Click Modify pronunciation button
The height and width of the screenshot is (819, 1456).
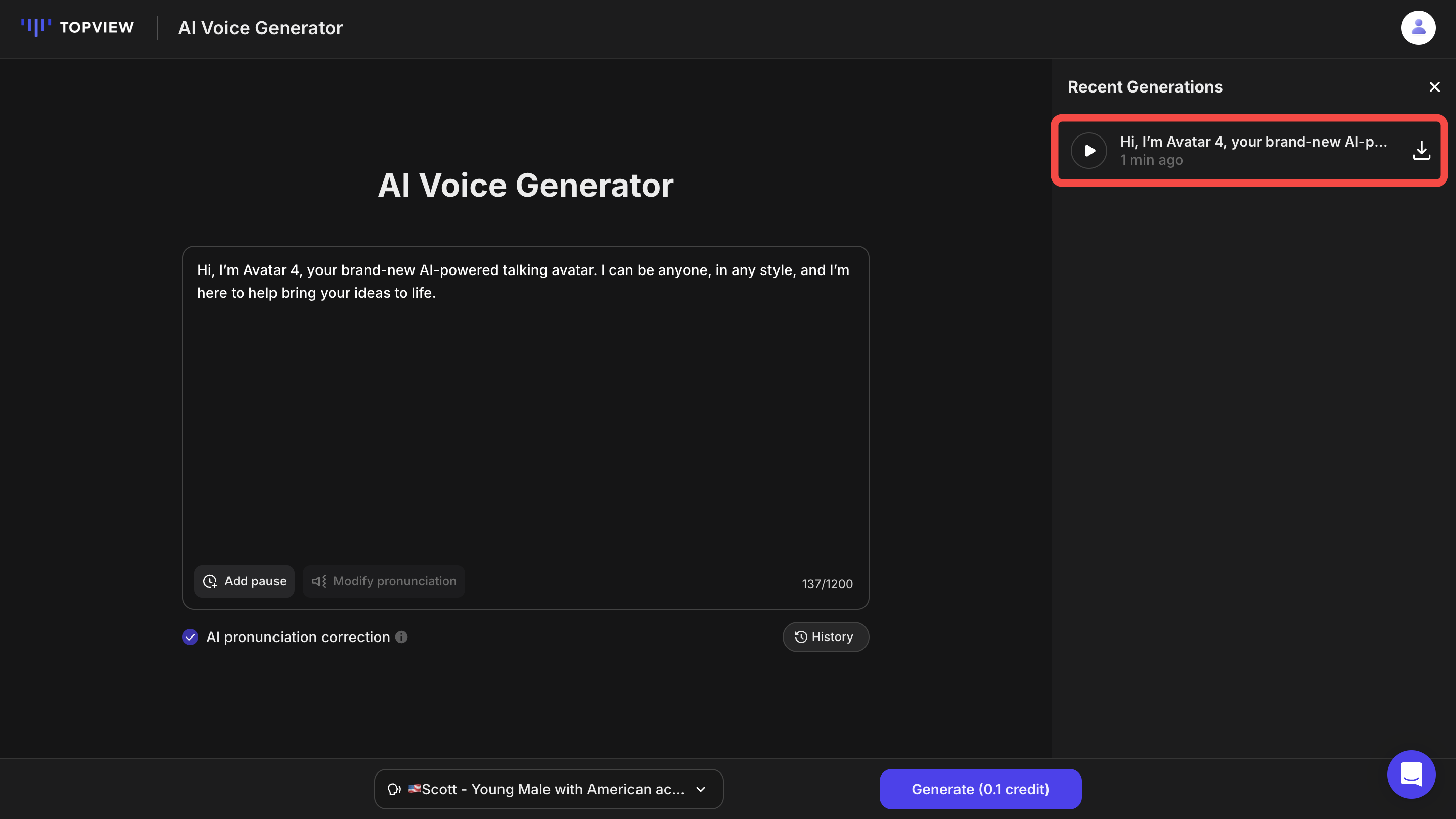384,581
